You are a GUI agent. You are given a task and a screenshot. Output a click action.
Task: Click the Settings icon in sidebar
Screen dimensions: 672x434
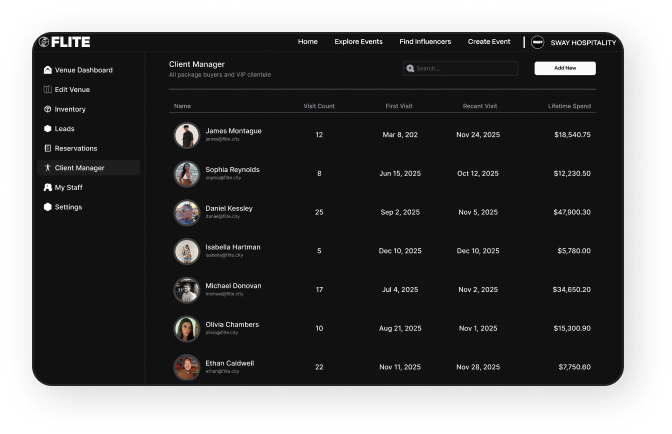tap(47, 207)
